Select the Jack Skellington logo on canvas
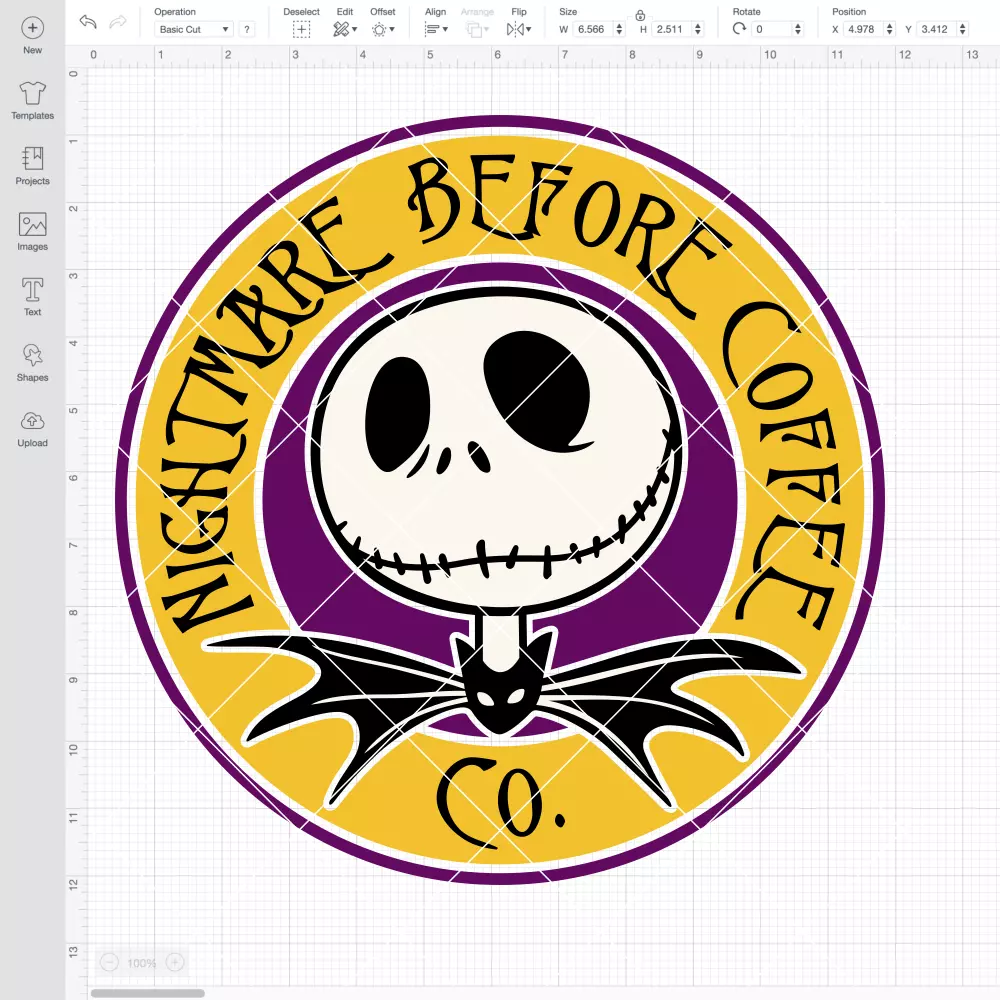Screen dimensions: 1000x1000 coord(500,500)
